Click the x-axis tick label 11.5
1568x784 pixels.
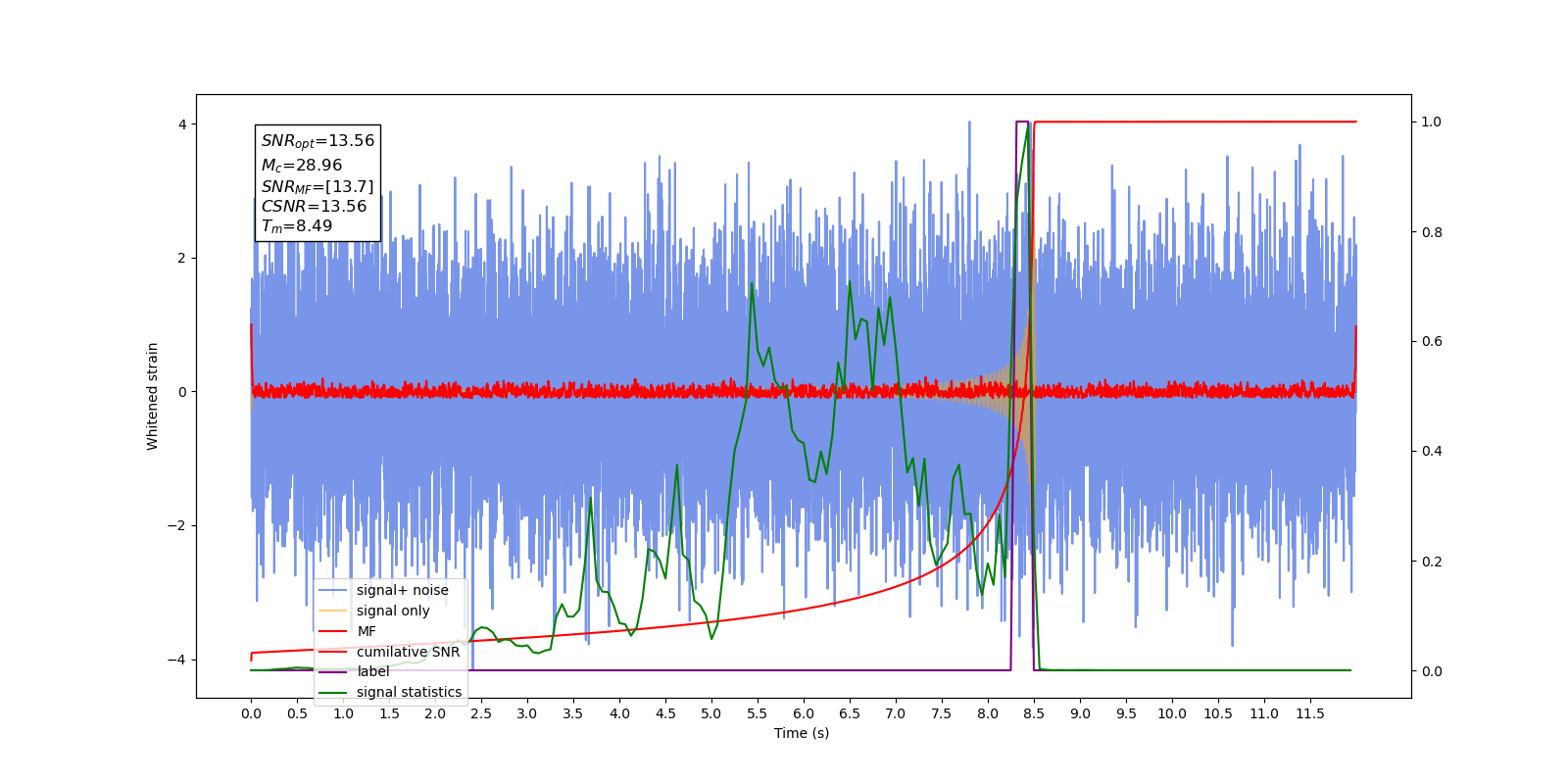1310,713
